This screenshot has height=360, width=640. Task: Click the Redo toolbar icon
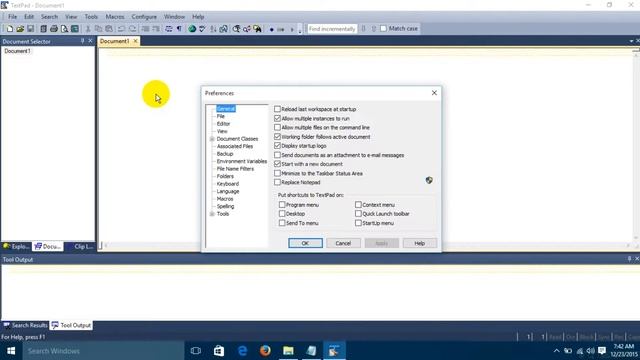[132, 29]
